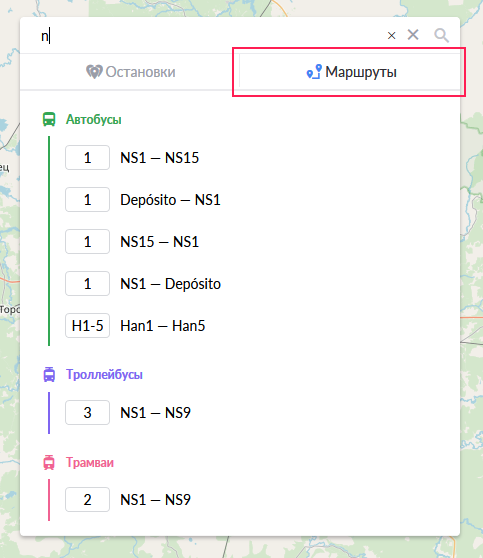Click the Троллейбусы section header
This screenshot has width=483, height=558.
104,374
